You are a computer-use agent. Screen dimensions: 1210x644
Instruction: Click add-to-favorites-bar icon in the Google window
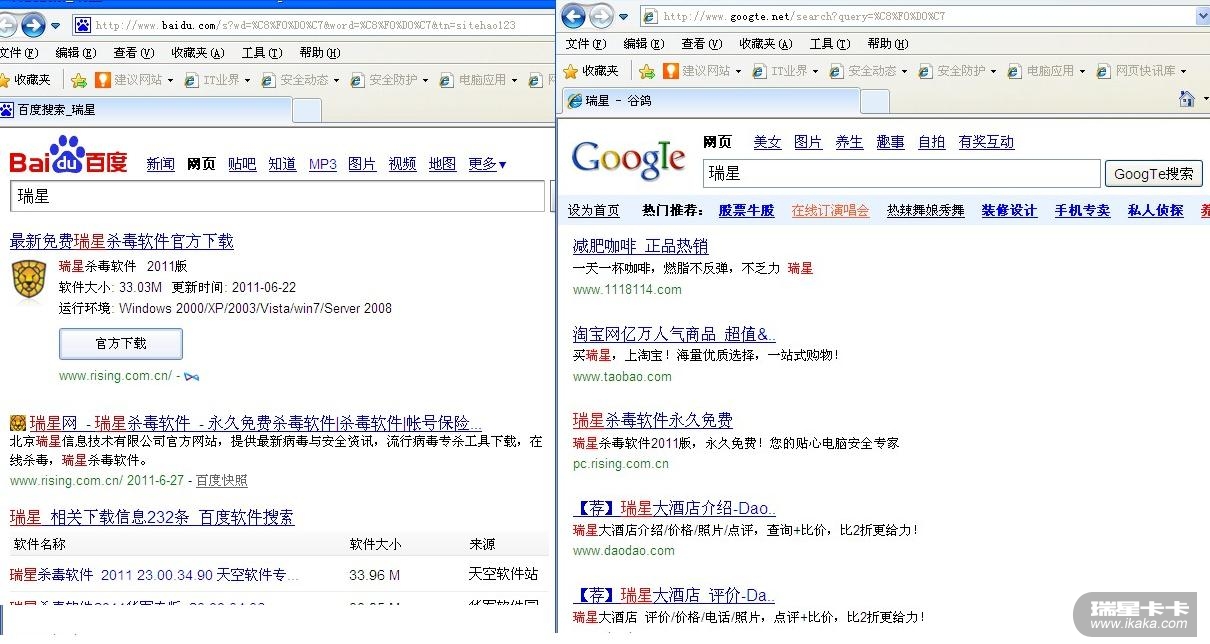647,71
